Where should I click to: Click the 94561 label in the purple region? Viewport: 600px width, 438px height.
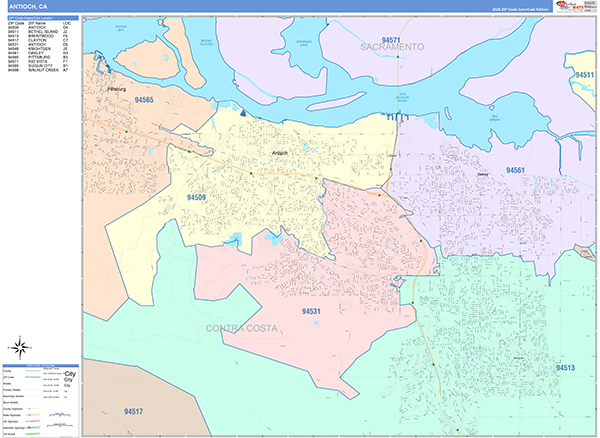click(x=515, y=170)
